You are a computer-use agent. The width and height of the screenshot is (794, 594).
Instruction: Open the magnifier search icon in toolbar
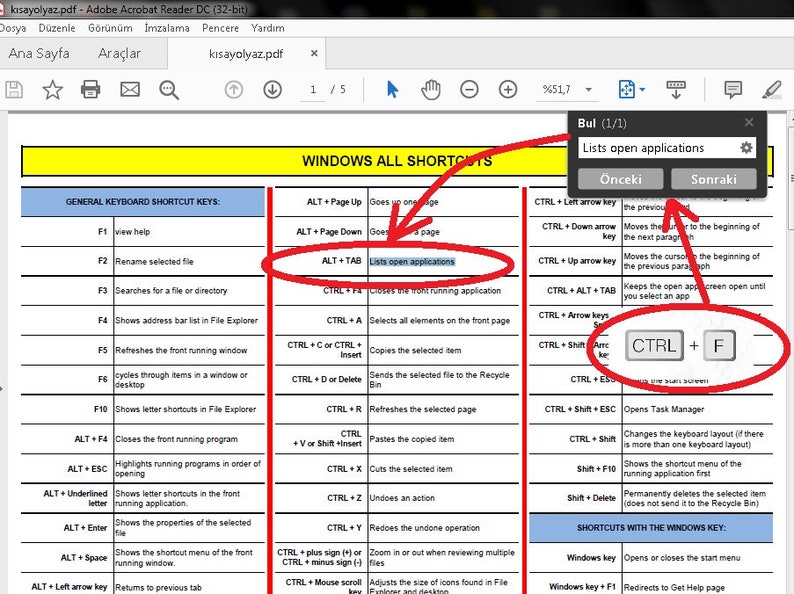click(x=169, y=90)
